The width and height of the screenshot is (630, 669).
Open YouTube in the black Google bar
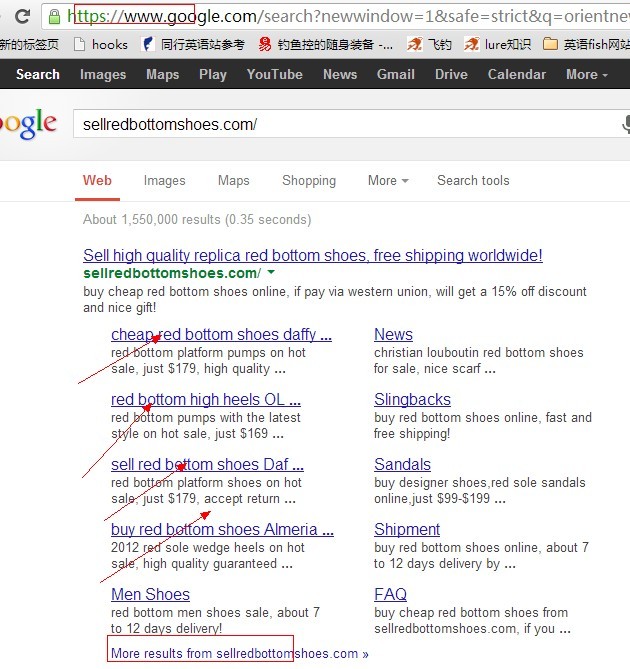(x=275, y=74)
